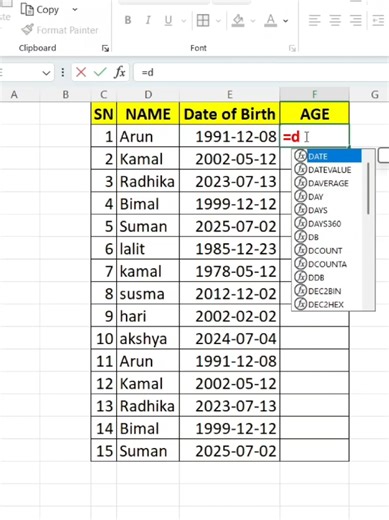
Task: Toggle Underline formatting
Action: click(x=168, y=21)
